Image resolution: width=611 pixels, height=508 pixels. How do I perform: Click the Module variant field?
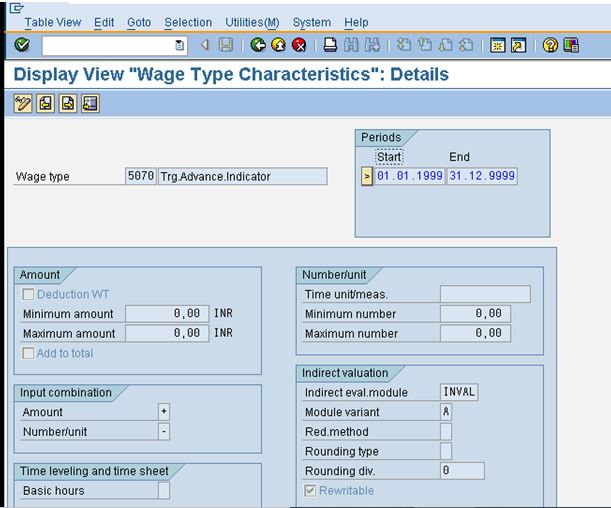[446, 412]
